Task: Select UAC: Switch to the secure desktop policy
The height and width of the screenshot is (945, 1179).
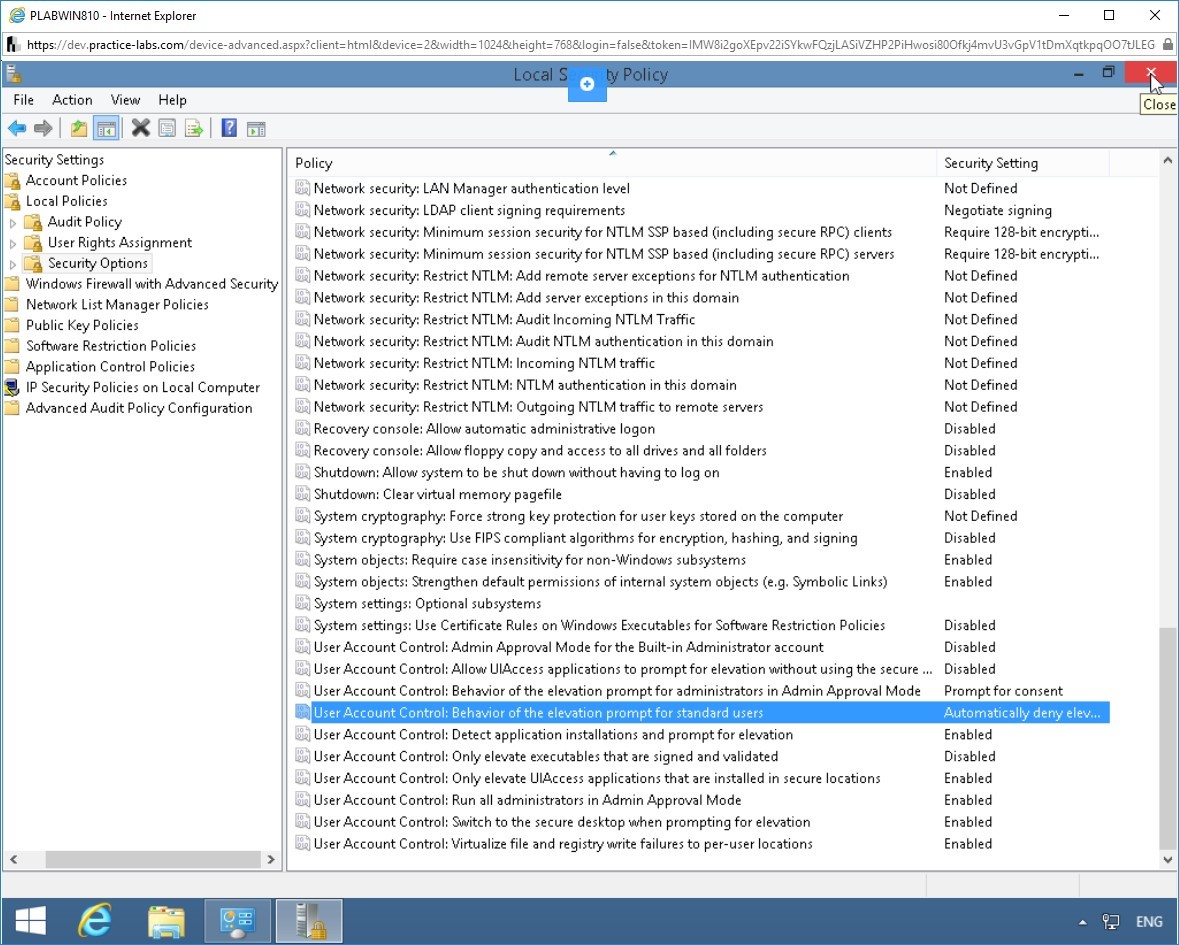Action: [562, 822]
